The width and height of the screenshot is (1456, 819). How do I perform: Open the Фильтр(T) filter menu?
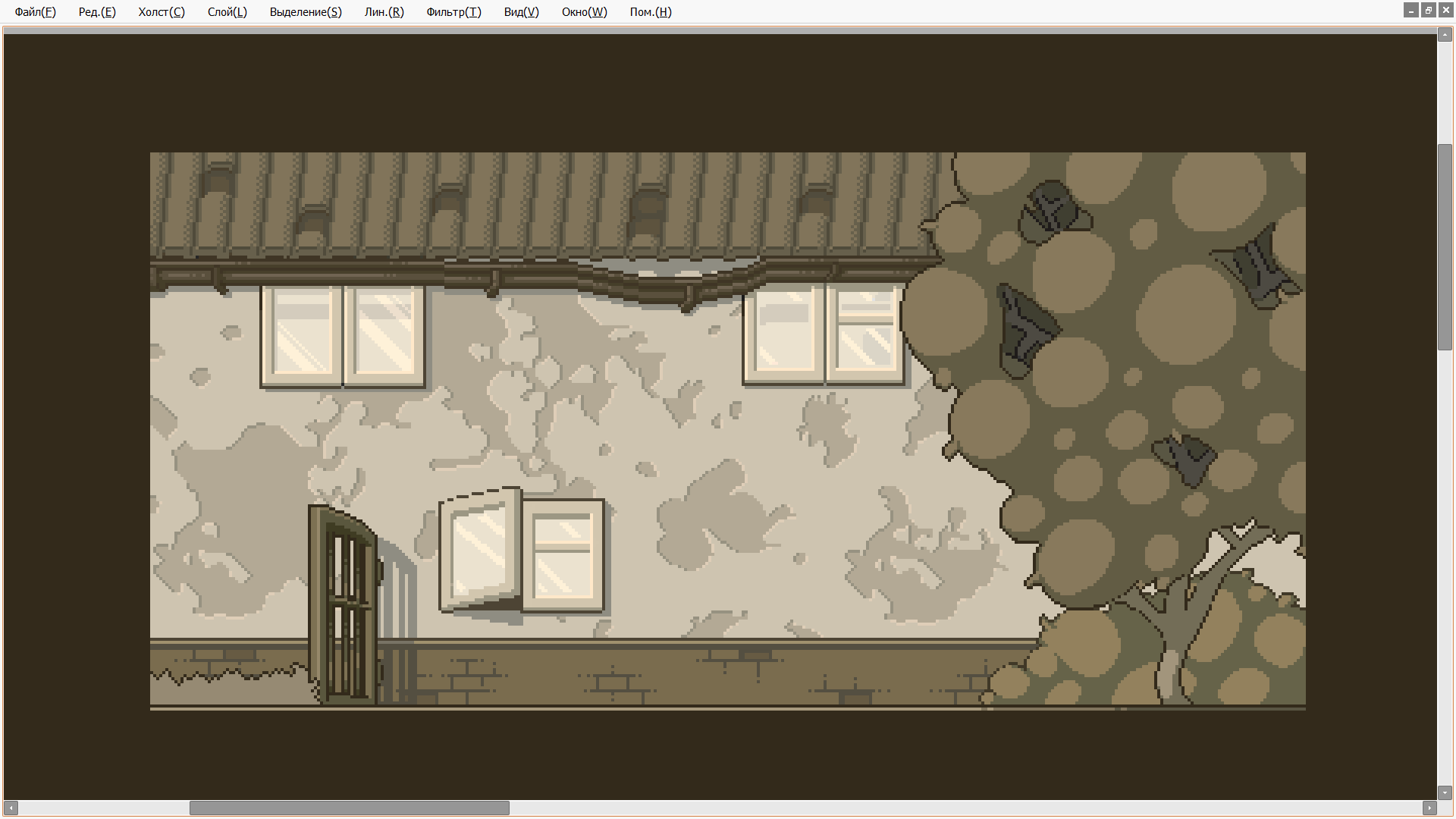[x=453, y=12]
